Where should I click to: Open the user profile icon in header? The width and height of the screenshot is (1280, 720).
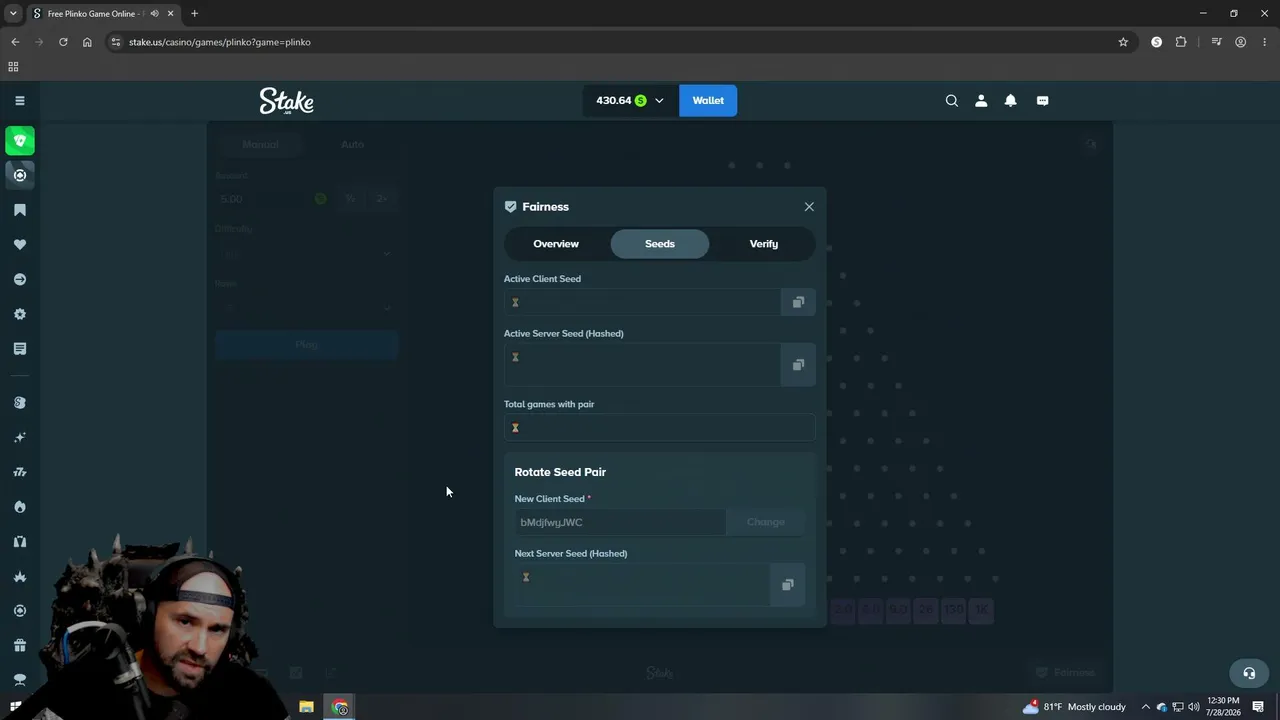coord(981,100)
